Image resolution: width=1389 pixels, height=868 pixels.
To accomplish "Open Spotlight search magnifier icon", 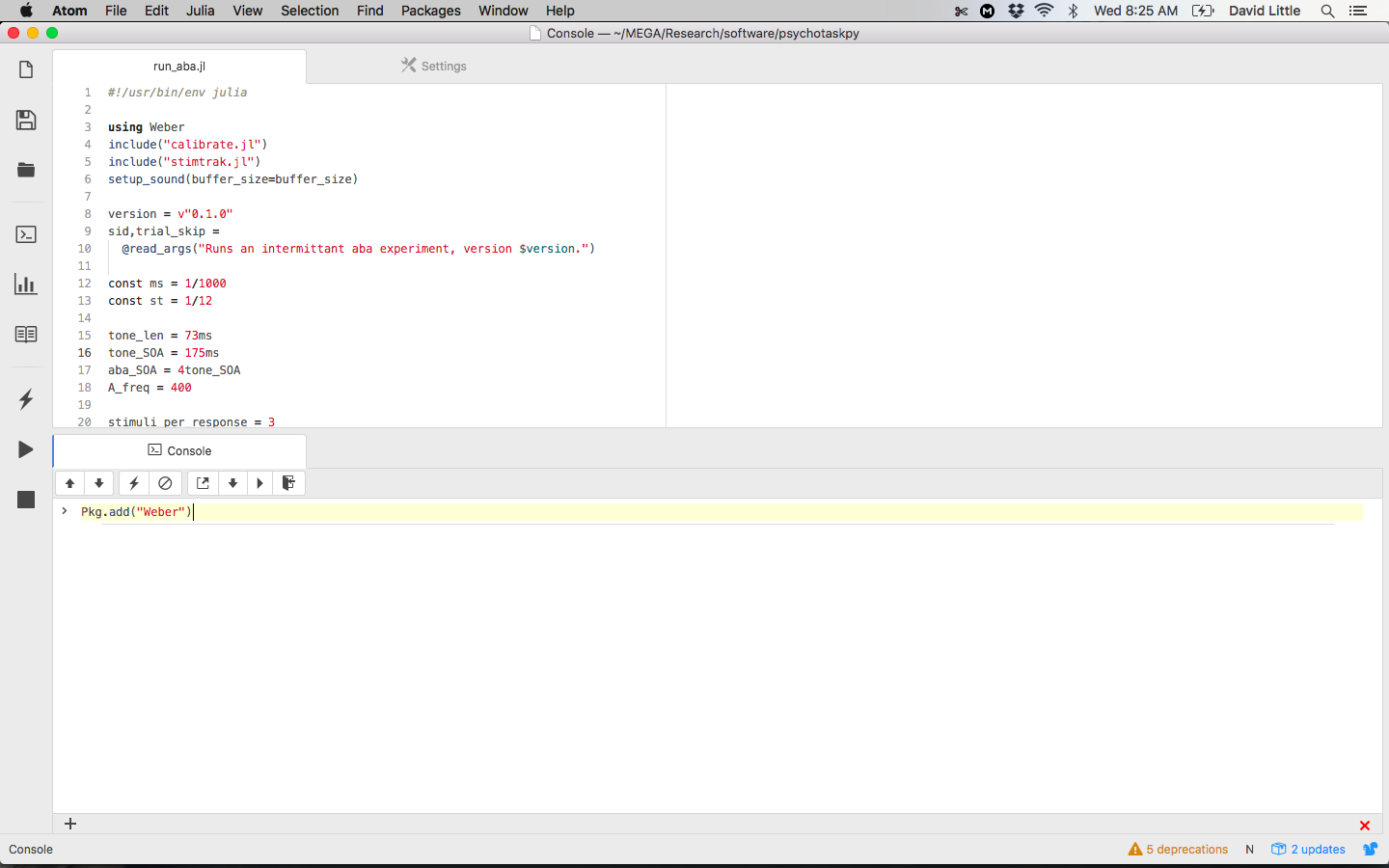I will point(1327,11).
